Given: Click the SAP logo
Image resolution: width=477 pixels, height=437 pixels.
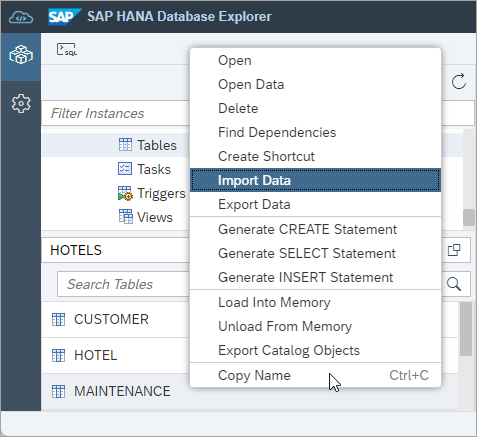Looking at the screenshot, I should [x=65, y=17].
